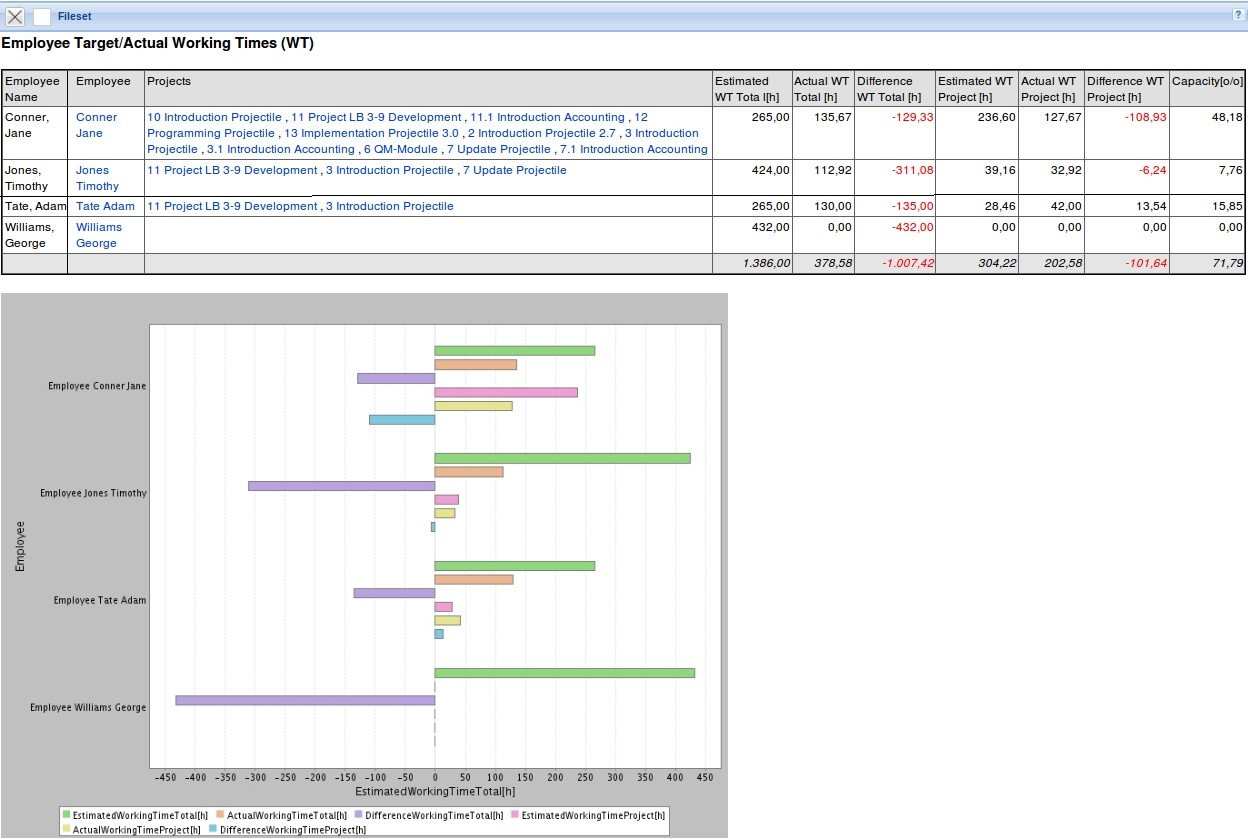
Task: Click the green EstimatedWorkingTimeTotal legend swatch
Action: pyautogui.click(x=66, y=816)
